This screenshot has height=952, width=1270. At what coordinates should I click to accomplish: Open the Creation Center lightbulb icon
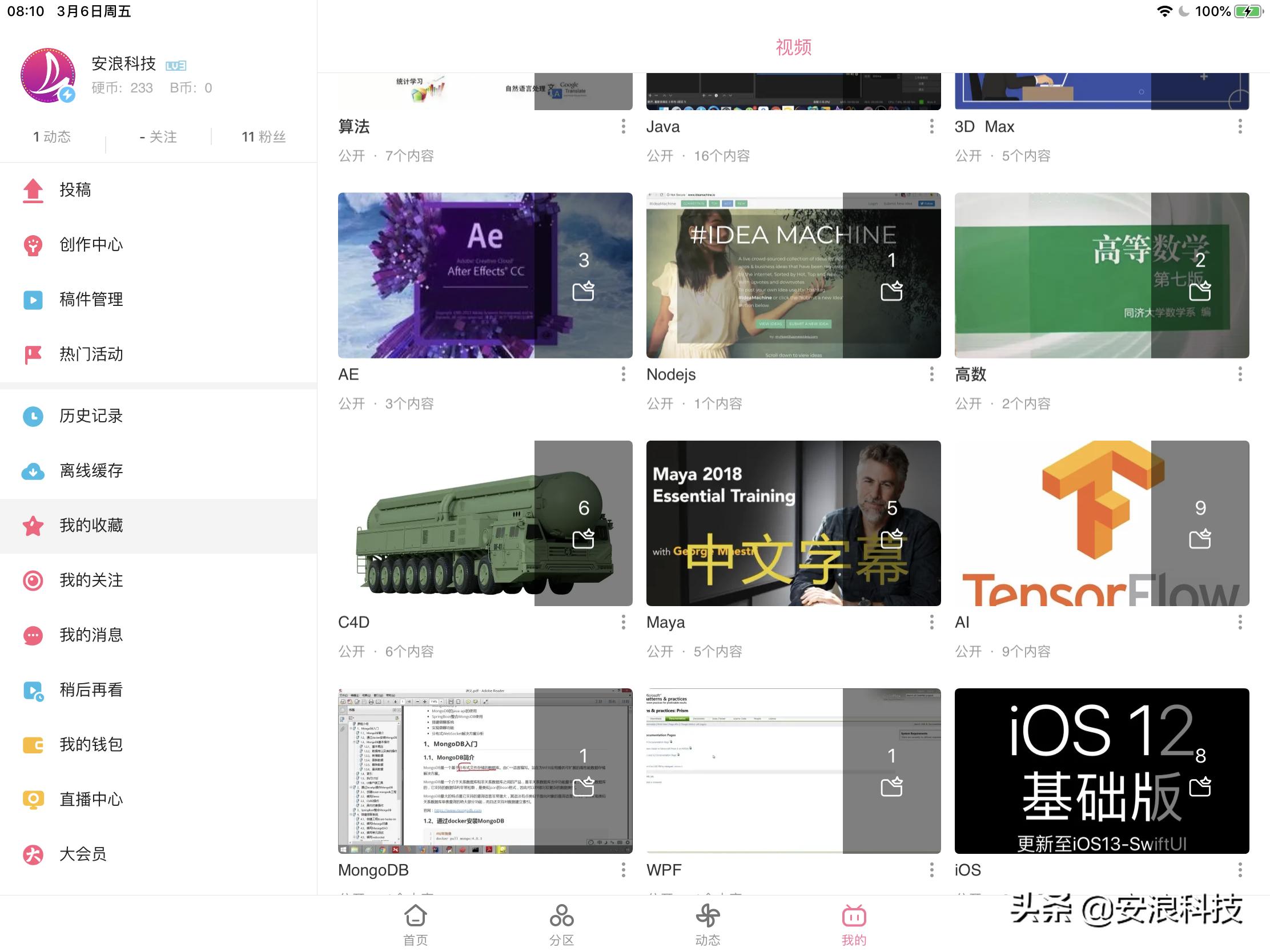coord(33,245)
